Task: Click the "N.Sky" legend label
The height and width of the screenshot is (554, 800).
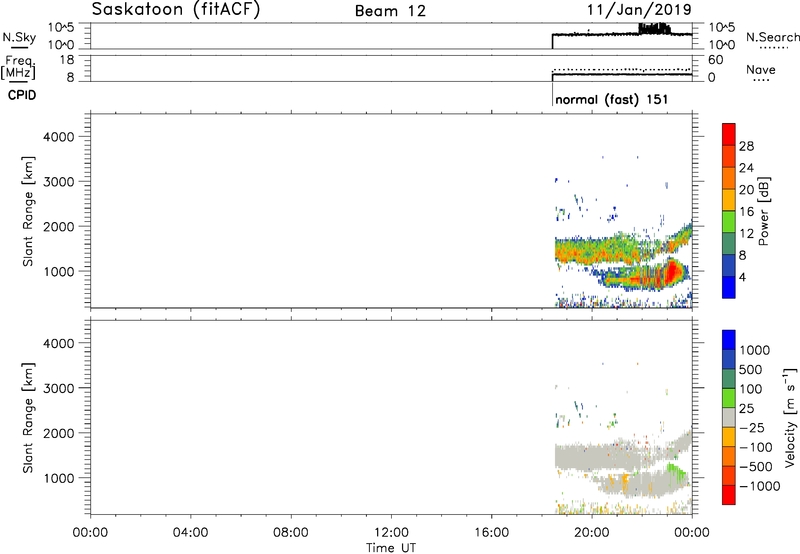Action: pyautogui.click(x=19, y=37)
